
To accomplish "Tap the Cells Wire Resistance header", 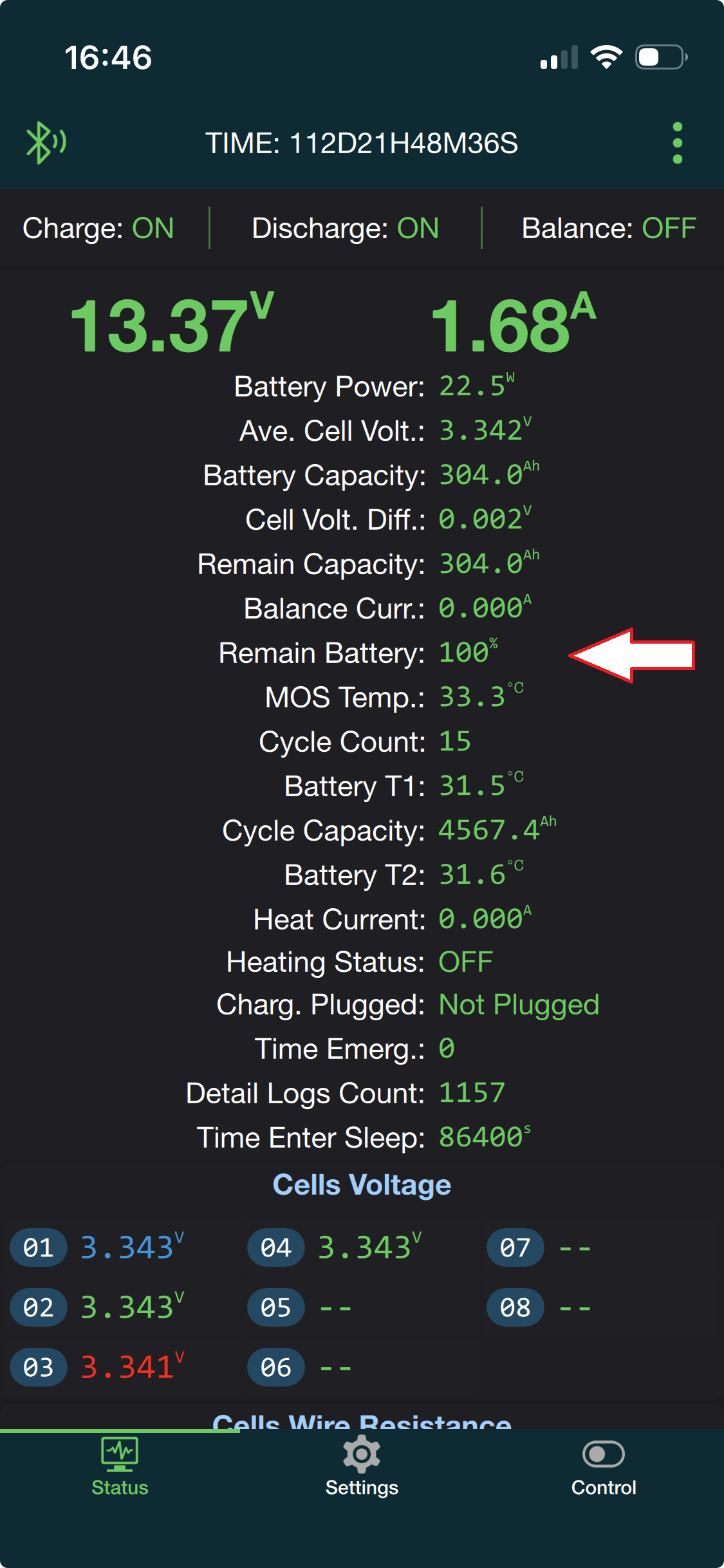I will coord(362,1421).
